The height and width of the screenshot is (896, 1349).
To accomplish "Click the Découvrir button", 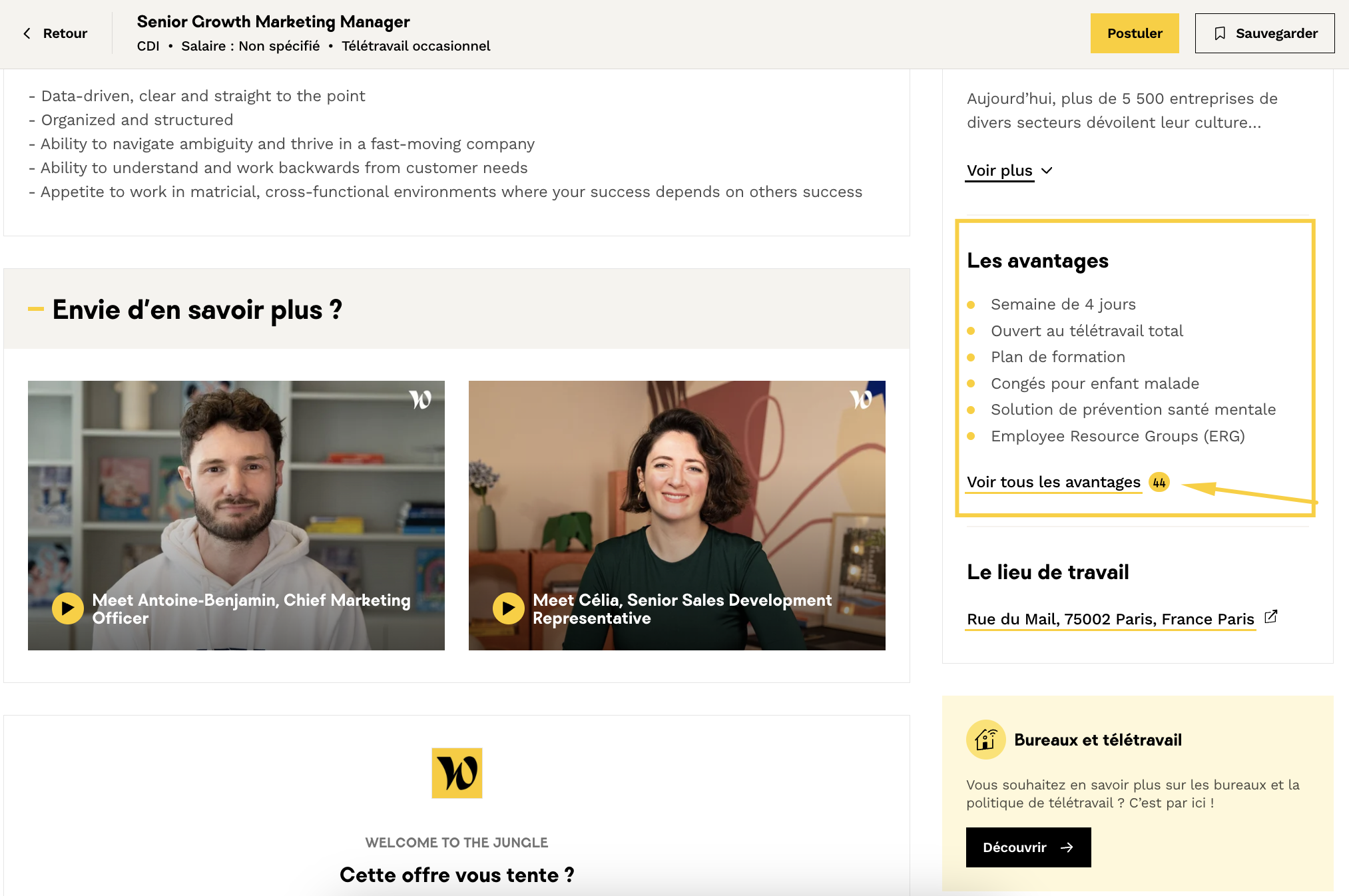I will 1028,847.
